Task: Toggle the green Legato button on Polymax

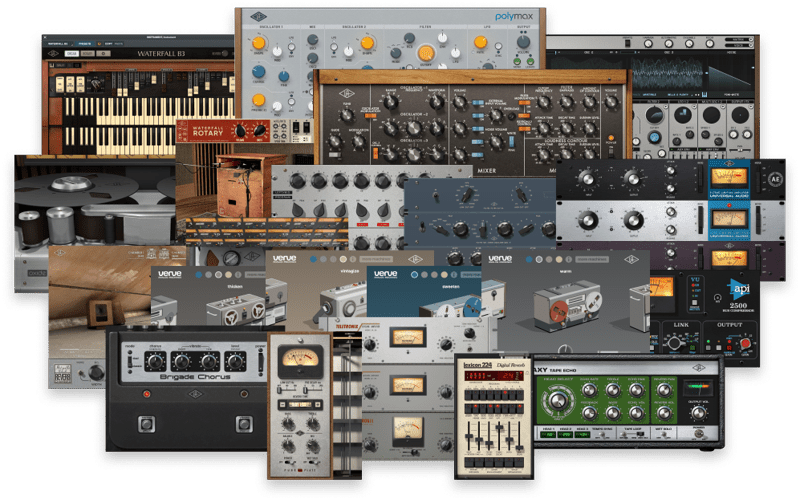Action: point(530,61)
